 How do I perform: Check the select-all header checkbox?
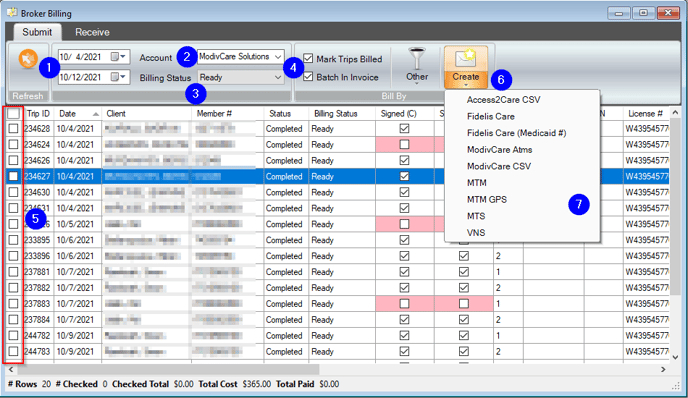click(x=14, y=114)
